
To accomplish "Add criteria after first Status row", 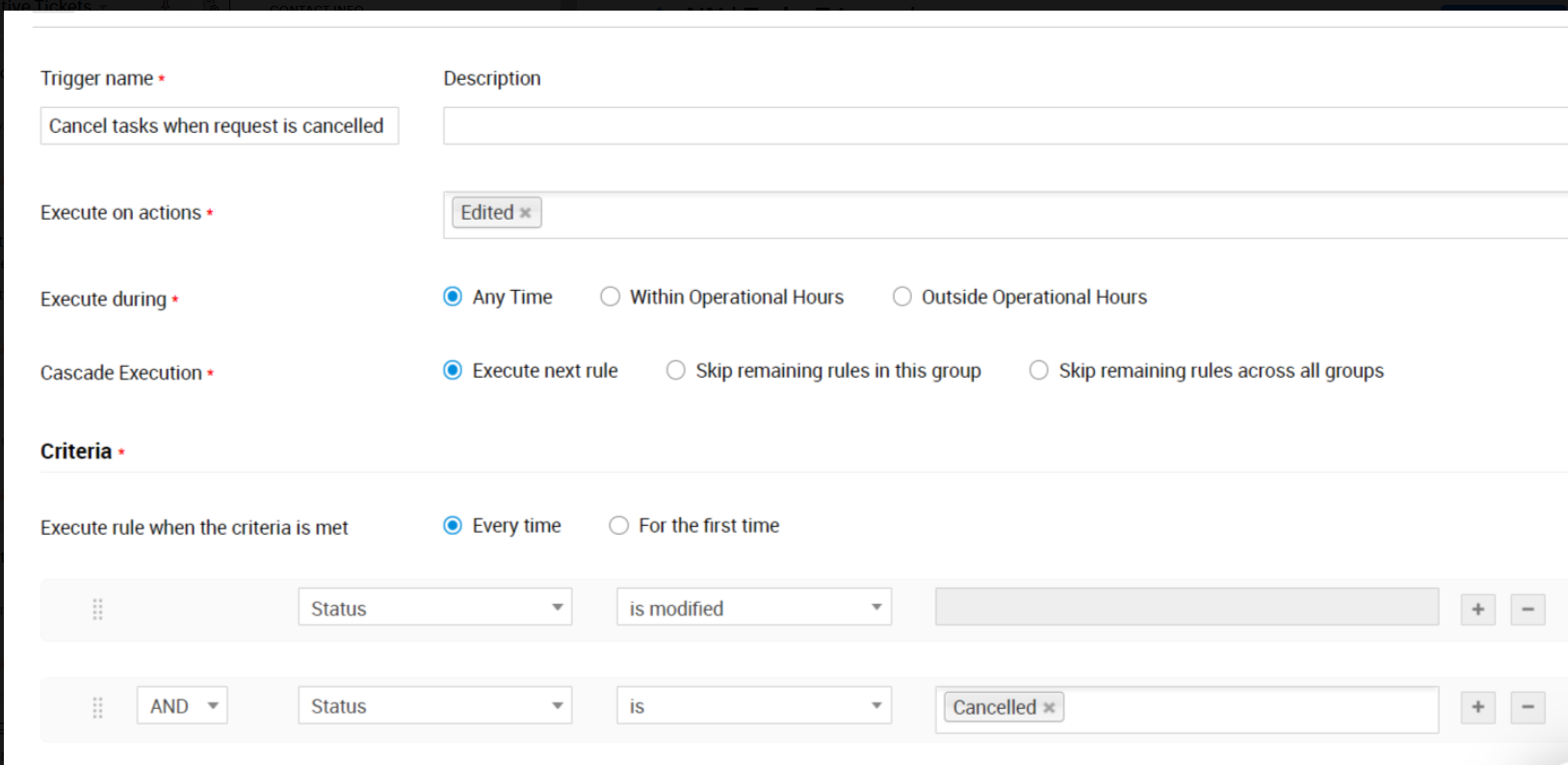I will point(1477,609).
